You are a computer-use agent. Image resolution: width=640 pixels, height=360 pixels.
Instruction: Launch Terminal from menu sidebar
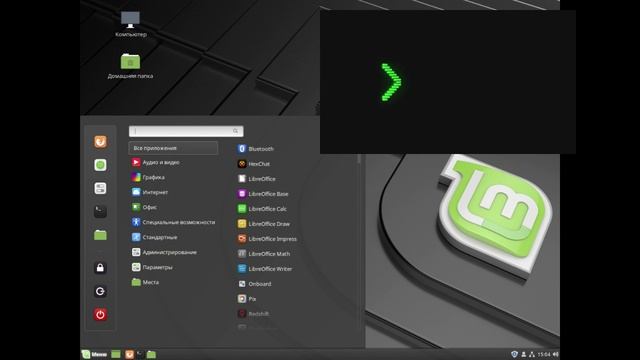tap(100, 211)
